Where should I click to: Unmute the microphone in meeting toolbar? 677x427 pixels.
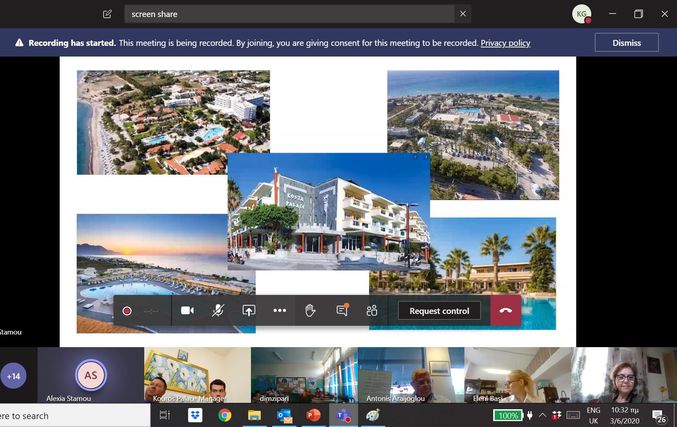tap(218, 311)
